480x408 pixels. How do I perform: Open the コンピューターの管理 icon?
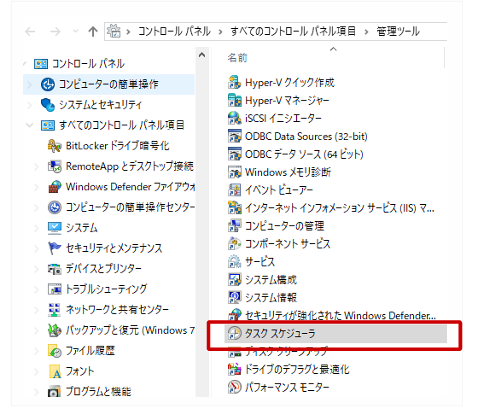[234, 226]
